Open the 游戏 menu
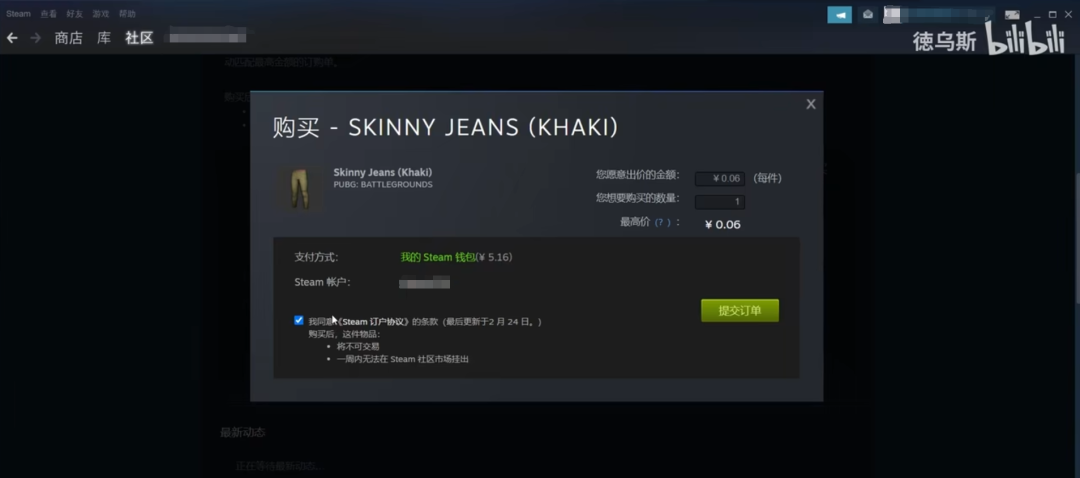The image size is (1080, 478). pos(101,14)
